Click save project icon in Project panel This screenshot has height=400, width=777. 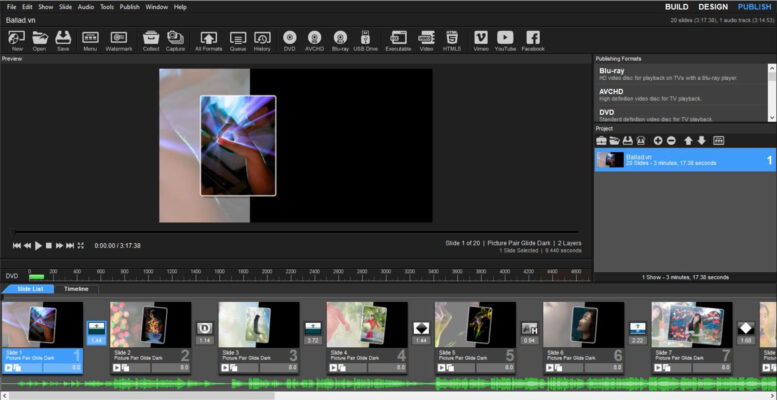point(627,141)
